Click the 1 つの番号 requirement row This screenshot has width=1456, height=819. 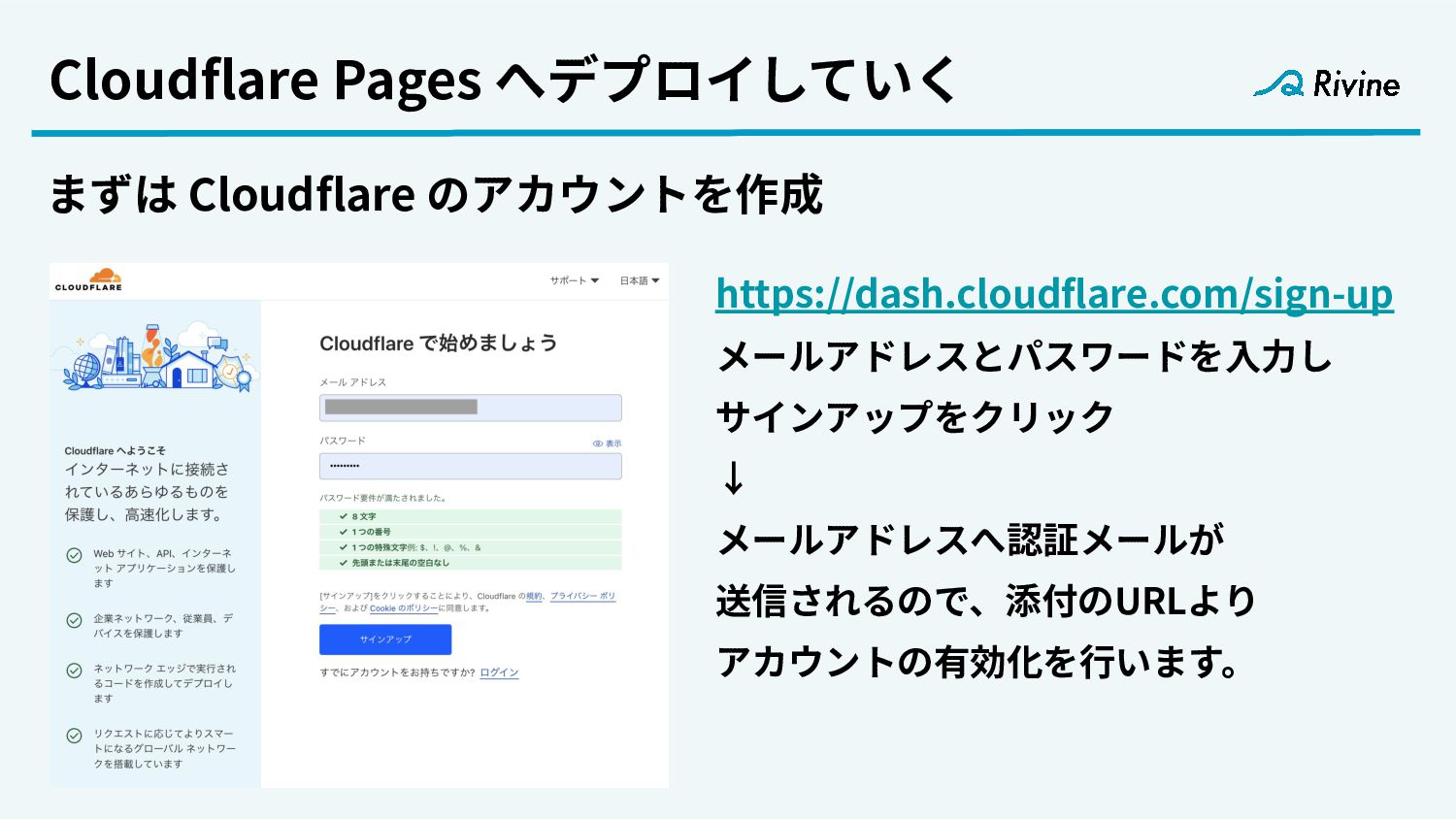471,532
